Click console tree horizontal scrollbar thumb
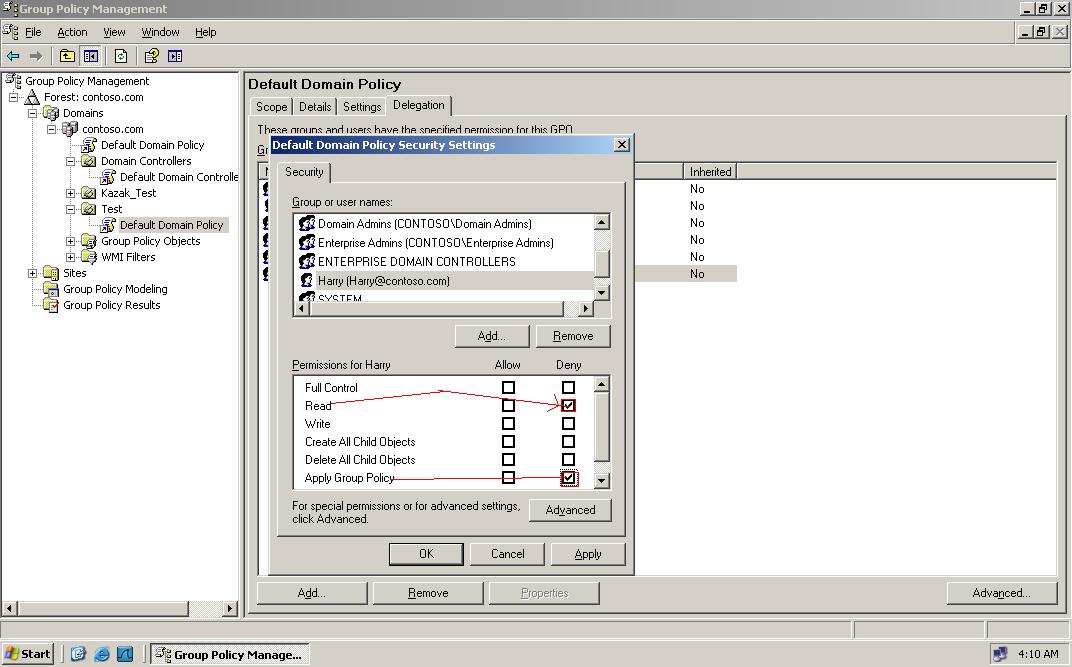 click(103, 608)
